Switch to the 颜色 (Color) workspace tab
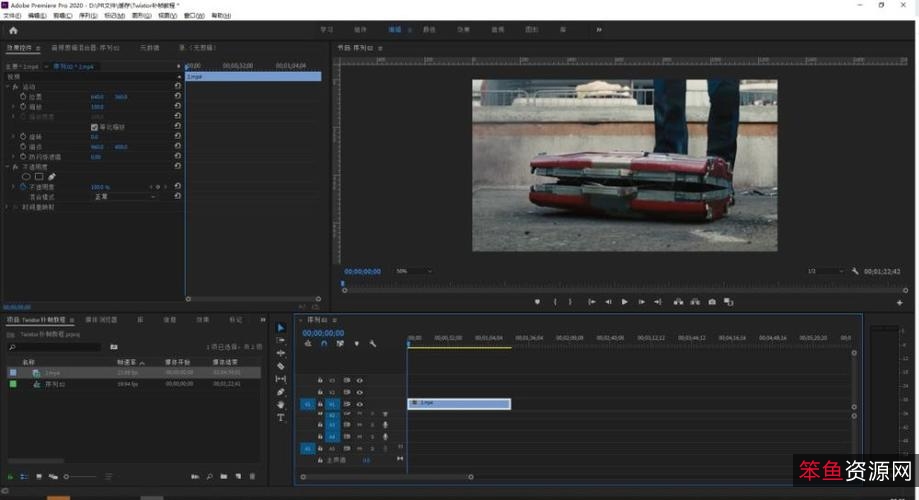The image size is (919, 500). pyautogui.click(x=429, y=30)
